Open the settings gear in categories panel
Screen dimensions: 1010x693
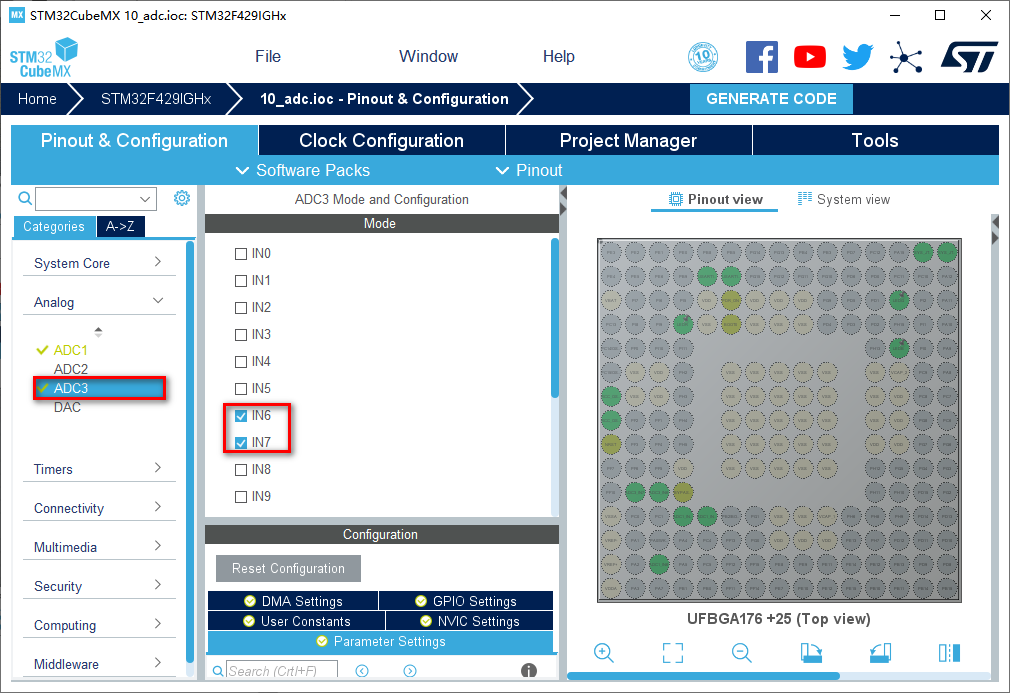(181, 198)
